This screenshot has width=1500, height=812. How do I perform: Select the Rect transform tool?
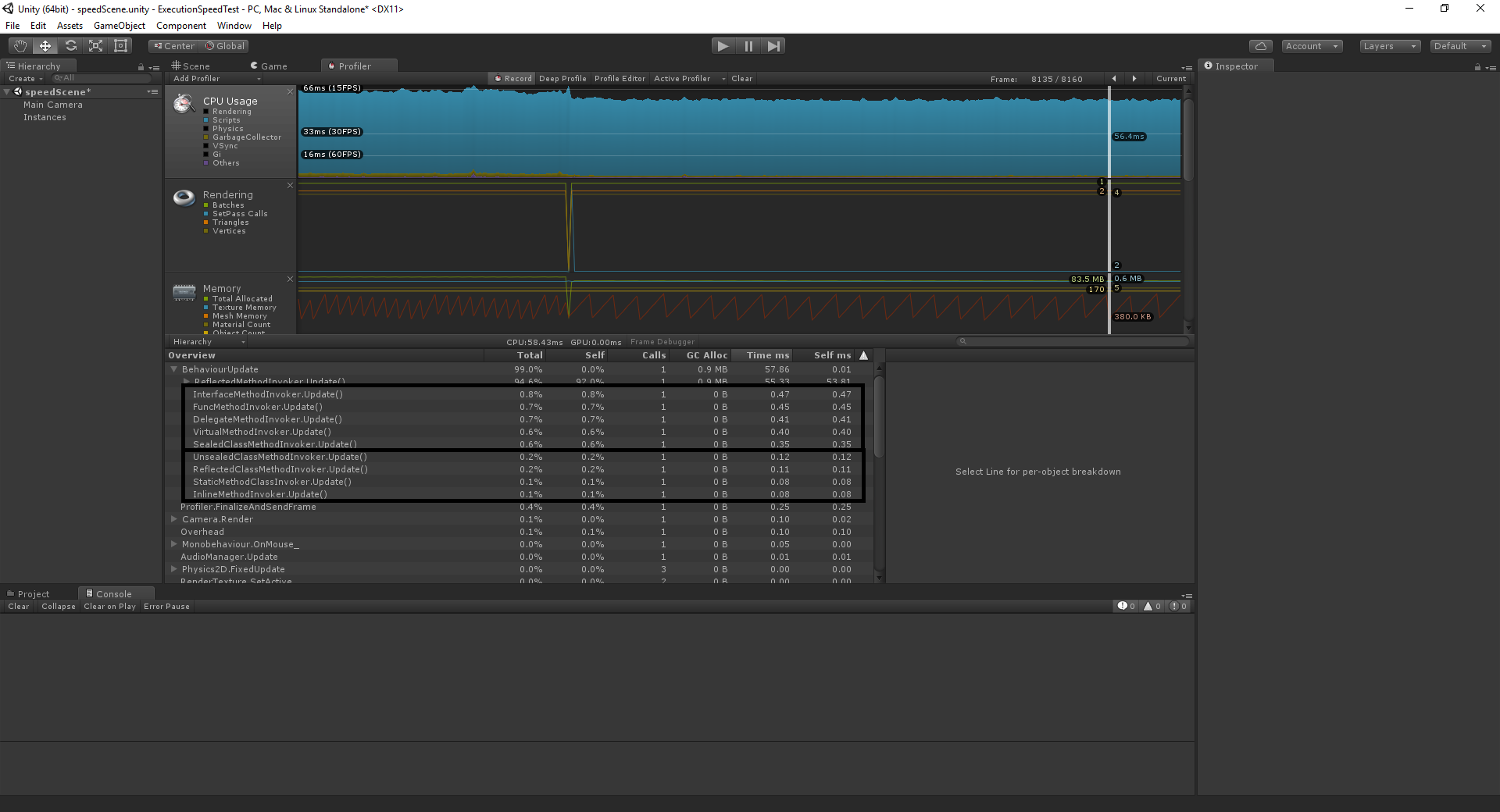coord(121,46)
